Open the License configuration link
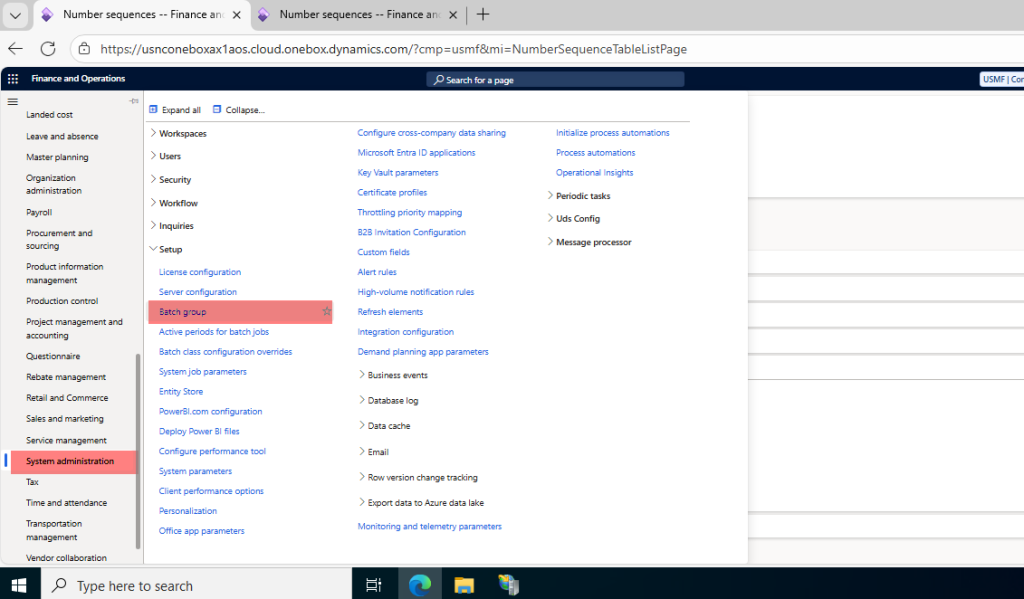 200,272
